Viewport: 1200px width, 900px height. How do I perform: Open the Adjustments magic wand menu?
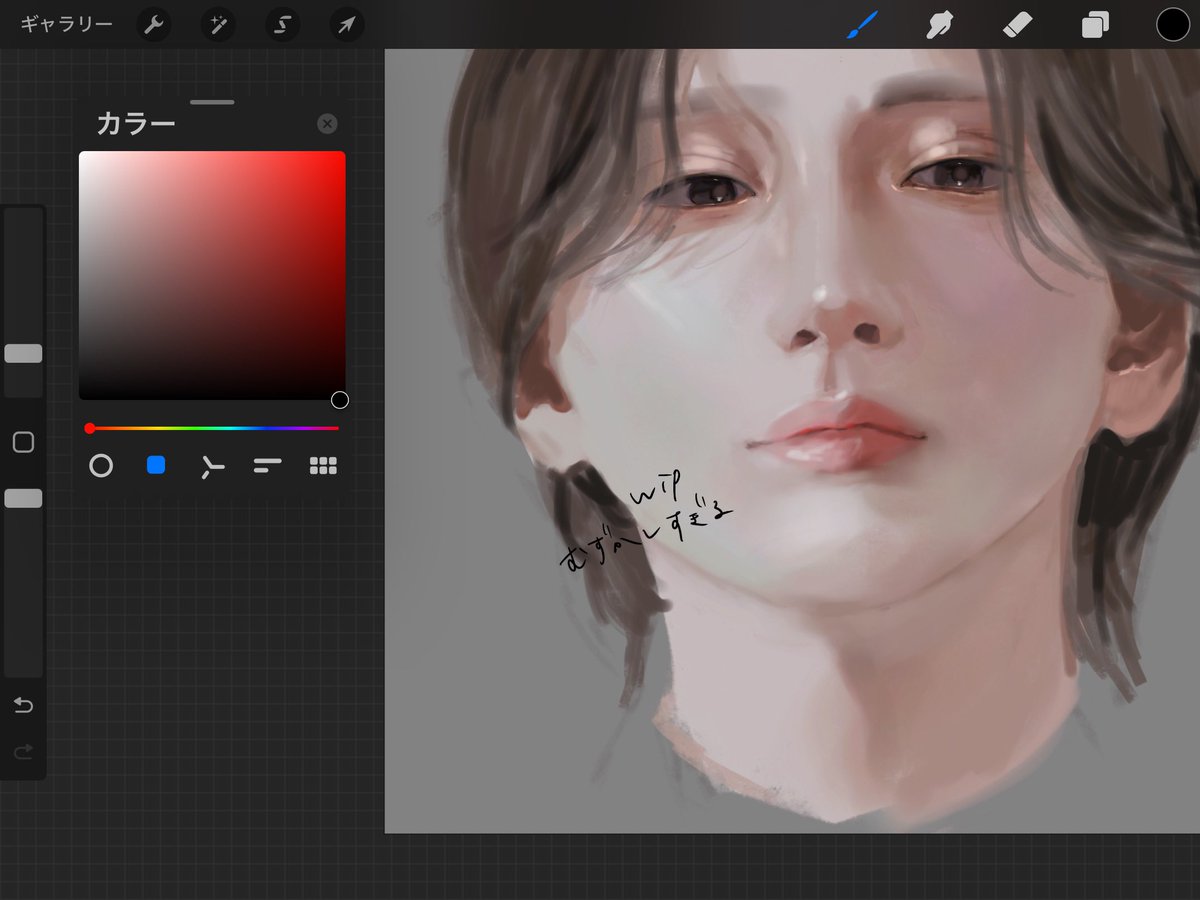pos(218,25)
